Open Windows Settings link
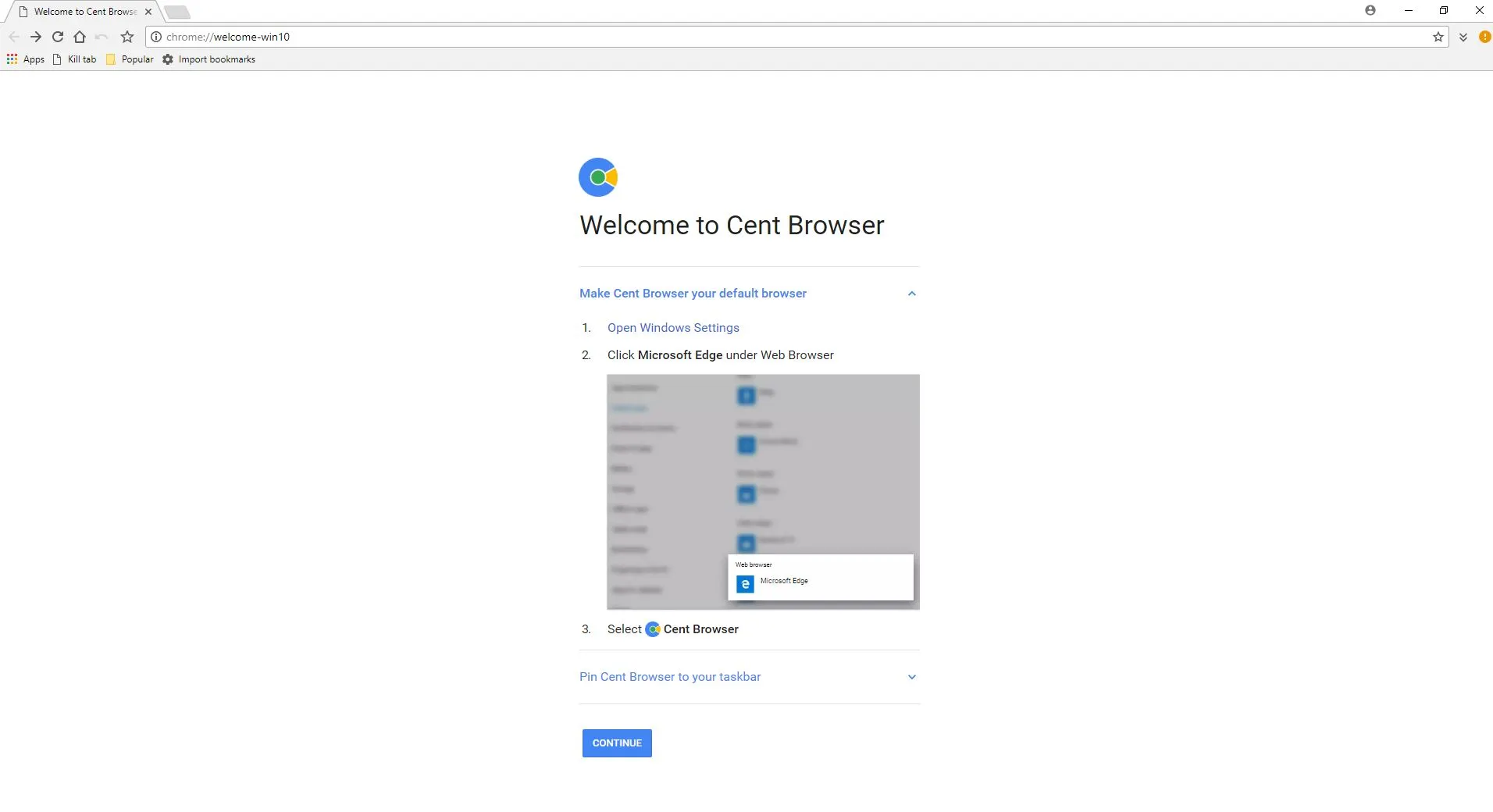 (673, 328)
